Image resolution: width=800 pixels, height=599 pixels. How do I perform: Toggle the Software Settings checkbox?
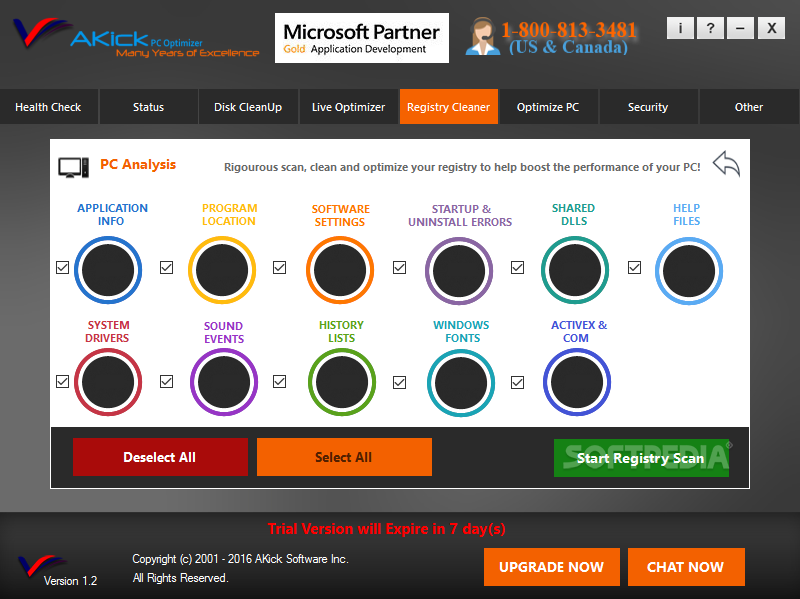click(x=279, y=267)
